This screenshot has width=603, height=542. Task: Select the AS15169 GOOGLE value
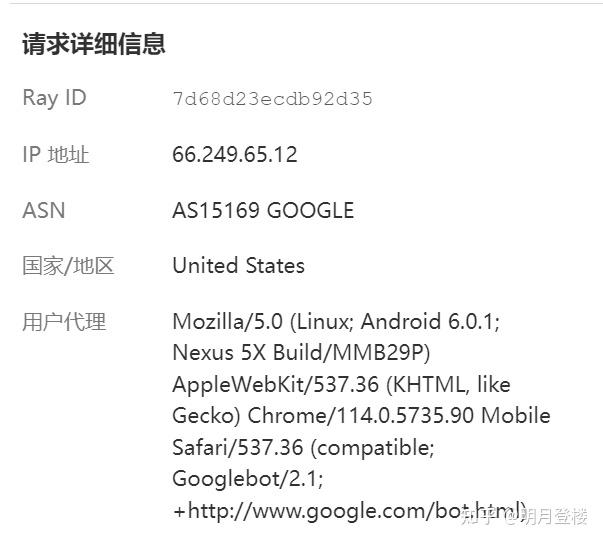point(263,210)
